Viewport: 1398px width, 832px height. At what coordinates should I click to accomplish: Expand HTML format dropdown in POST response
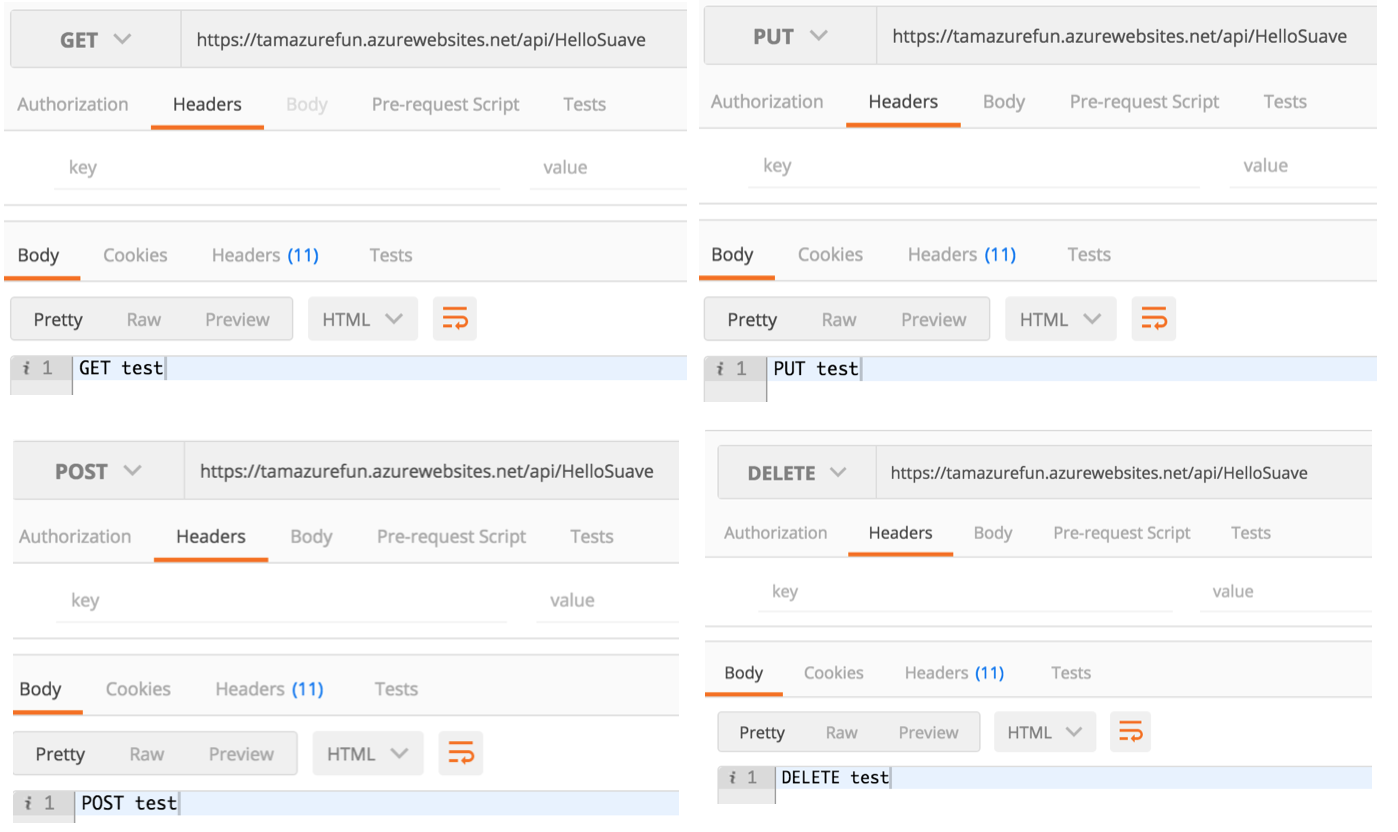(367, 754)
